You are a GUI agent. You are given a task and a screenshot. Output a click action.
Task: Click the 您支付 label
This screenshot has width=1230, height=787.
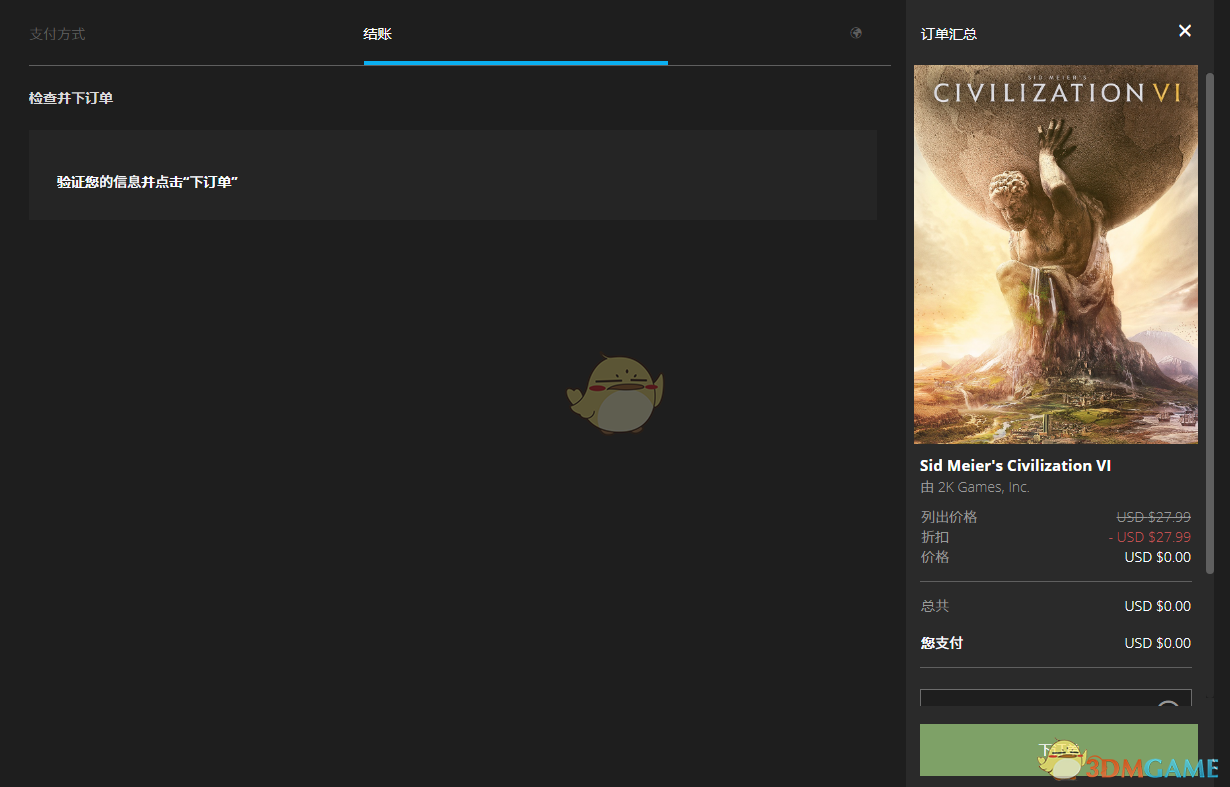pyautogui.click(x=941, y=643)
